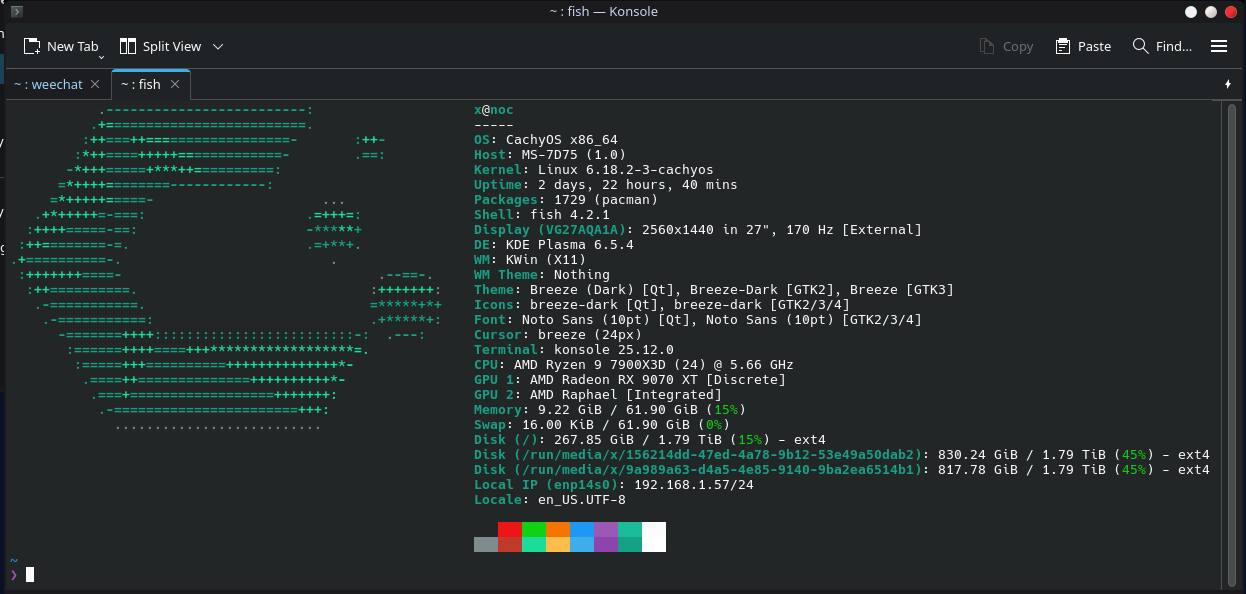Click the bright red color block
The image size is (1246, 594).
pyautogui.click(x=510, y=529)
